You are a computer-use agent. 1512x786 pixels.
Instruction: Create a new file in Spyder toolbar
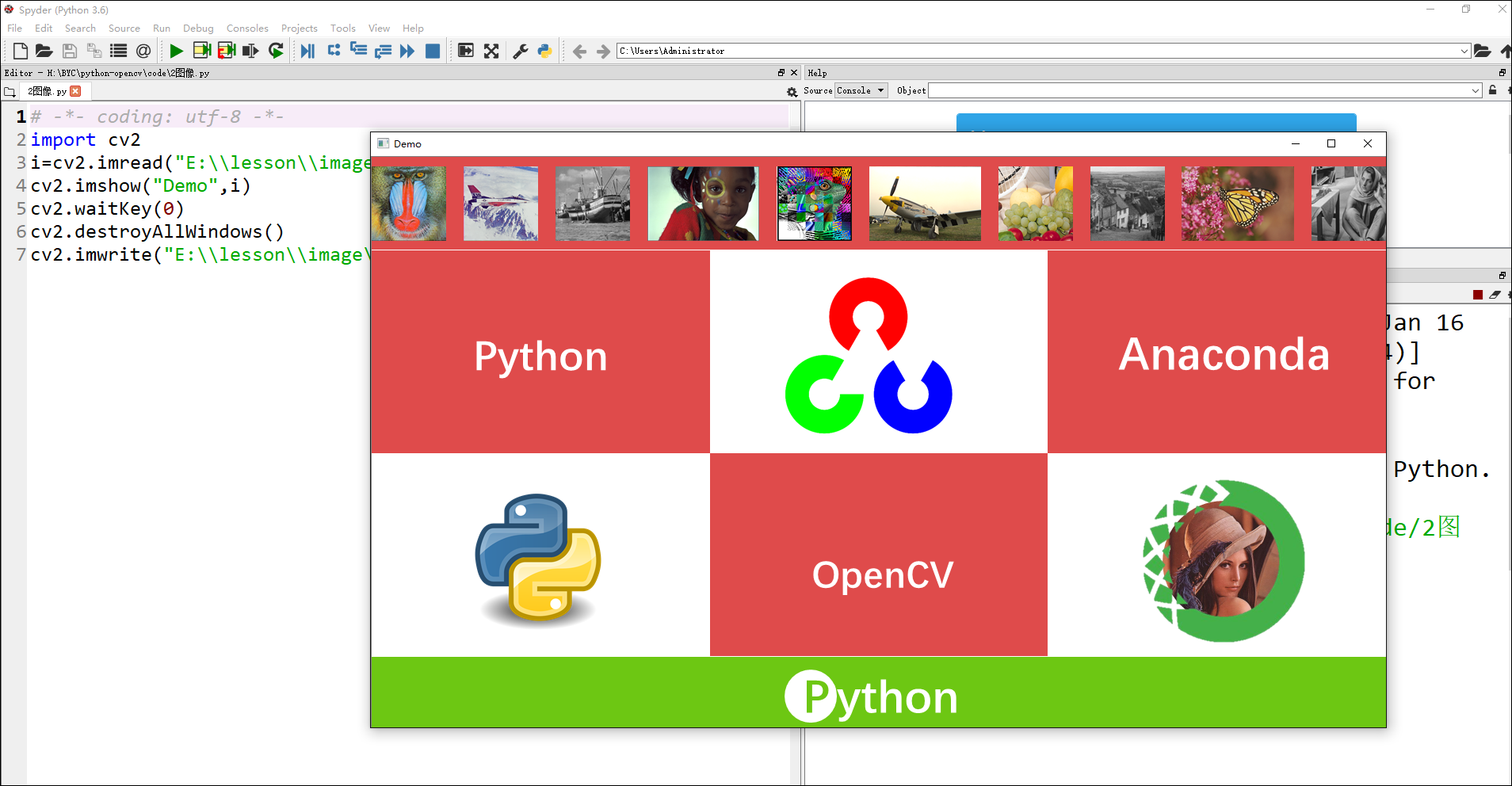pyautogui.click(x=21, y=51)
